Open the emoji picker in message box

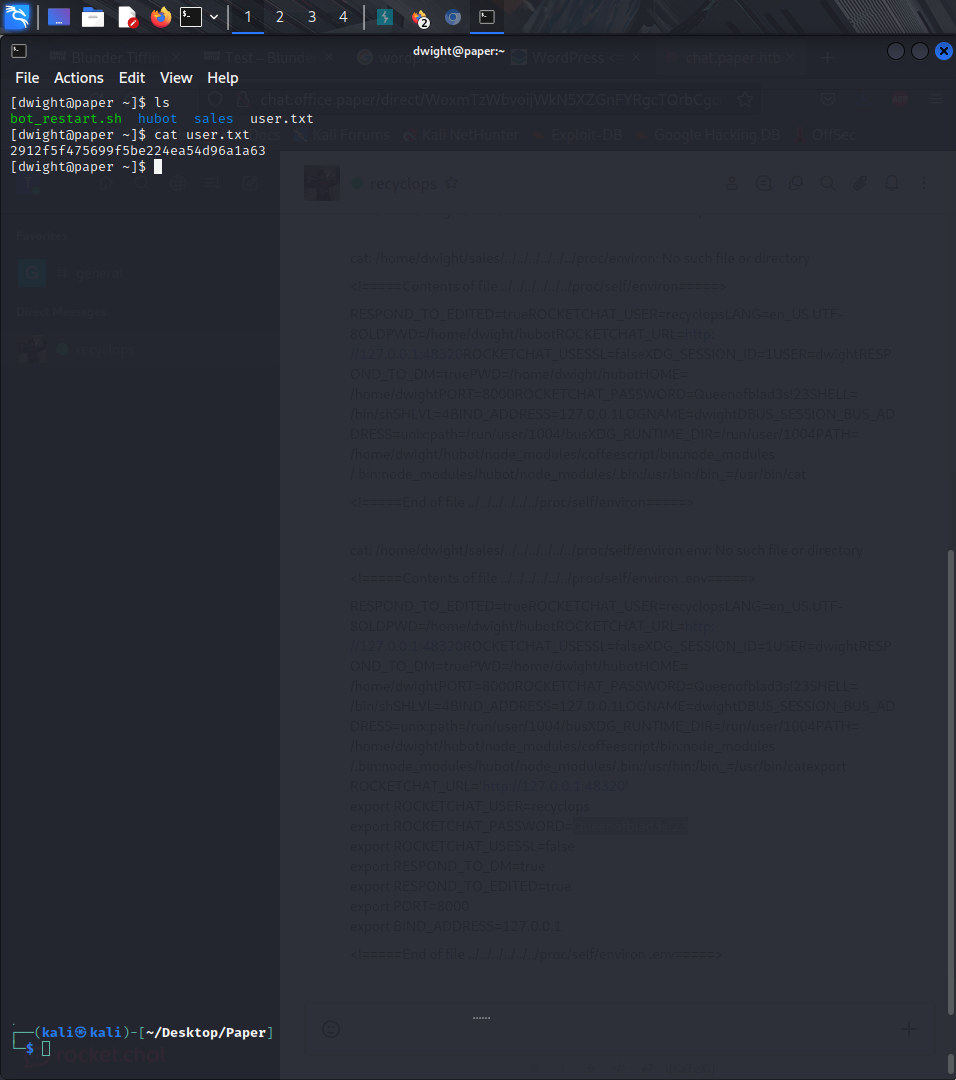click(330, 1028)
